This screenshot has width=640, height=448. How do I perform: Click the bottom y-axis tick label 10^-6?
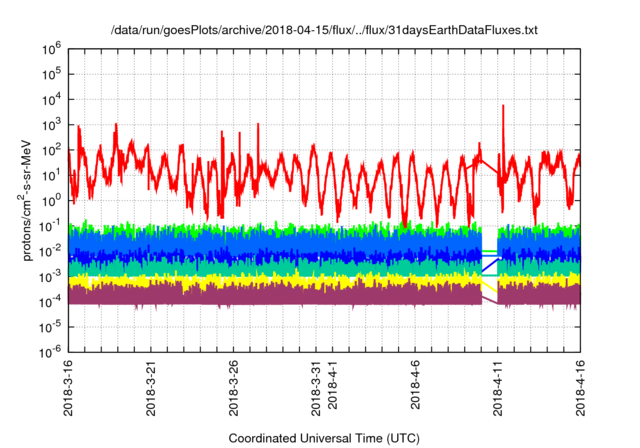50,352
